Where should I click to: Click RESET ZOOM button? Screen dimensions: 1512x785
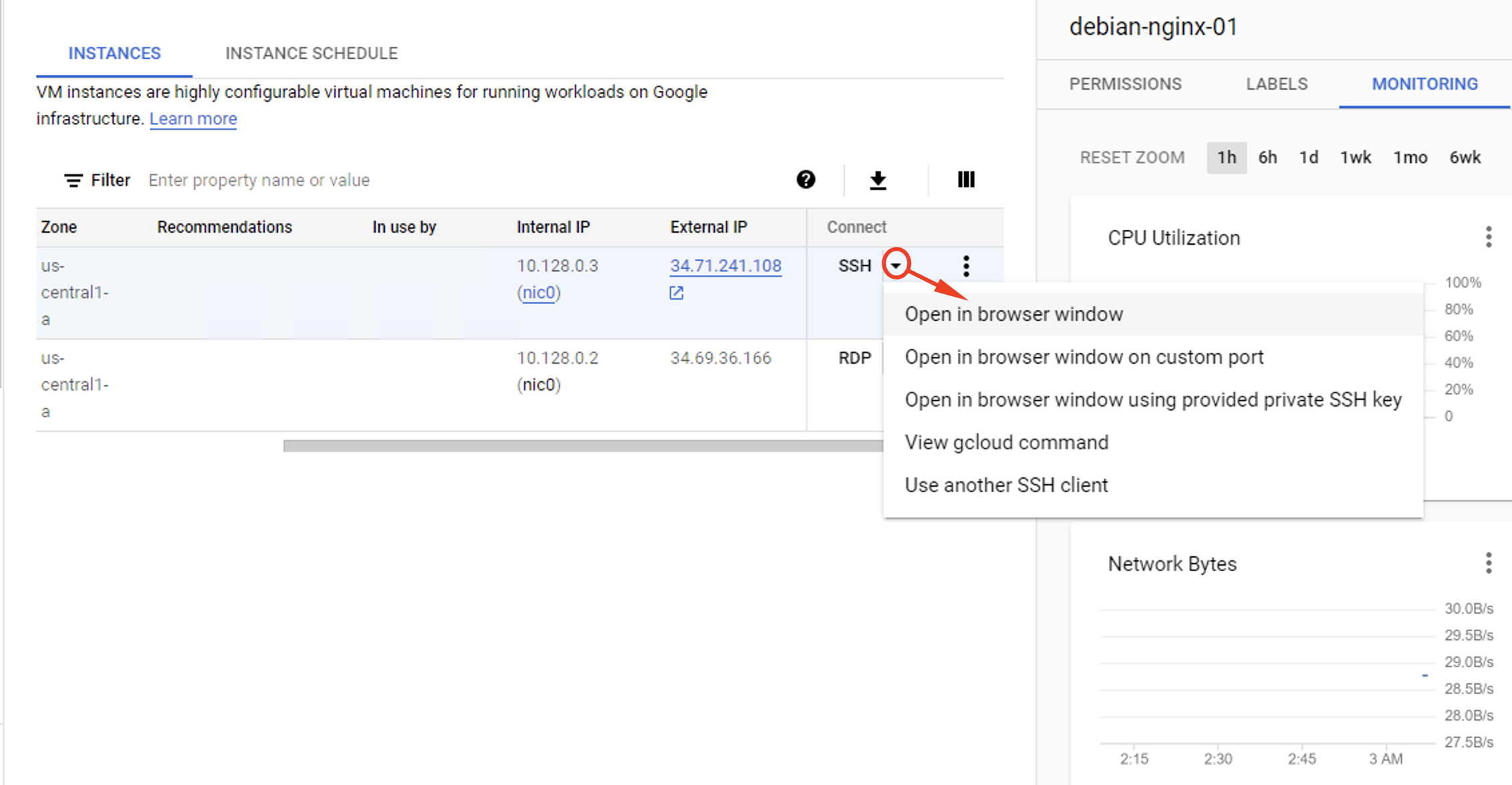tap(1132, 158)
